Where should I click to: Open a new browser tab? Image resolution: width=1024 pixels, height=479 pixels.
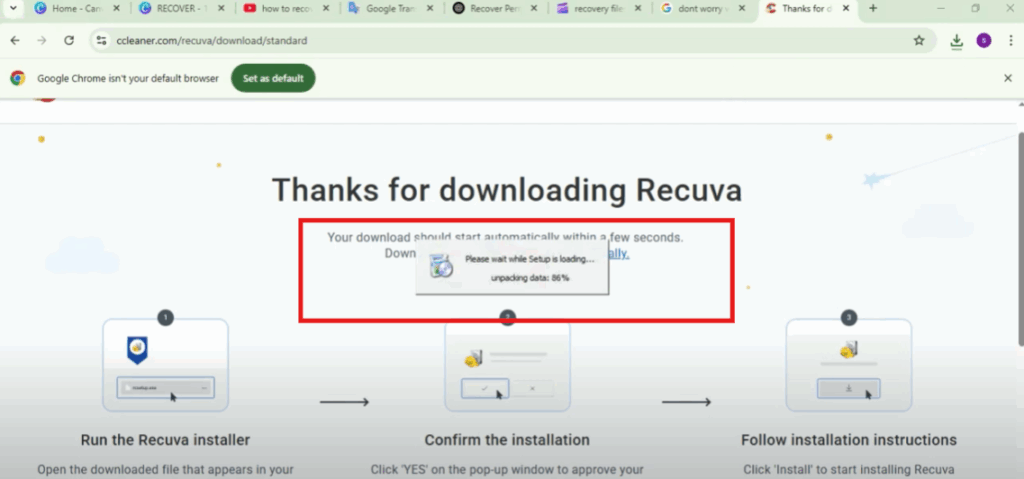(x=873, y=9)
